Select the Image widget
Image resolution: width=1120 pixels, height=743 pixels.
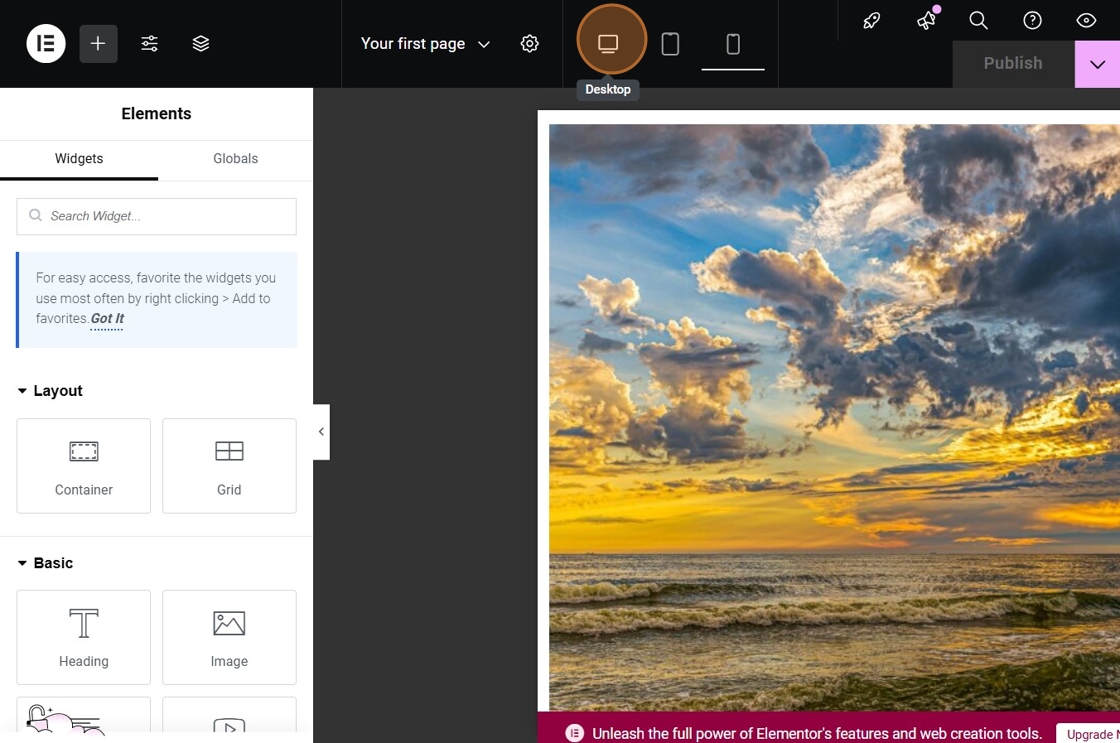point(229,637)
